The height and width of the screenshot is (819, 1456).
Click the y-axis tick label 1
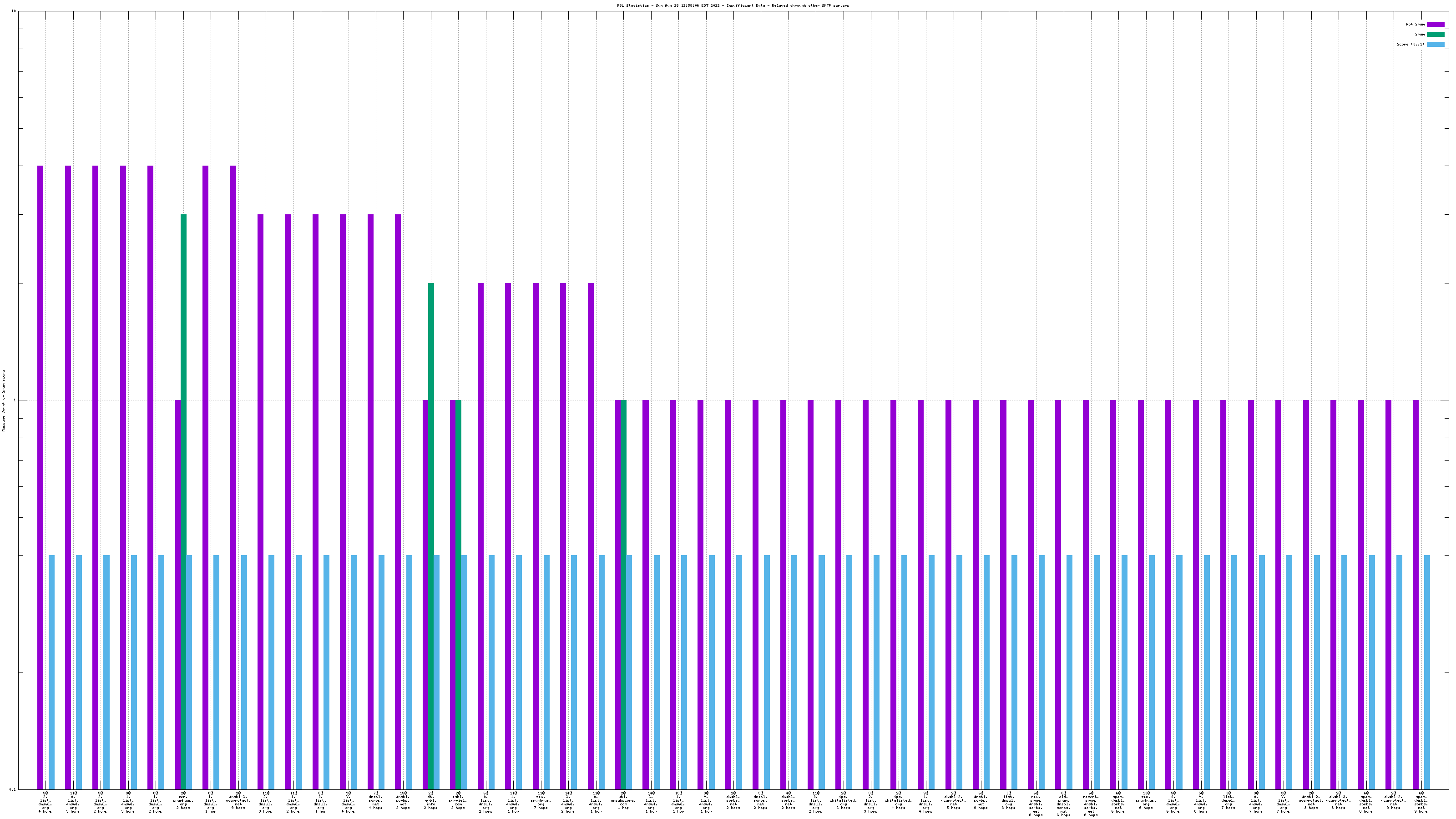(x=15, y=401)
